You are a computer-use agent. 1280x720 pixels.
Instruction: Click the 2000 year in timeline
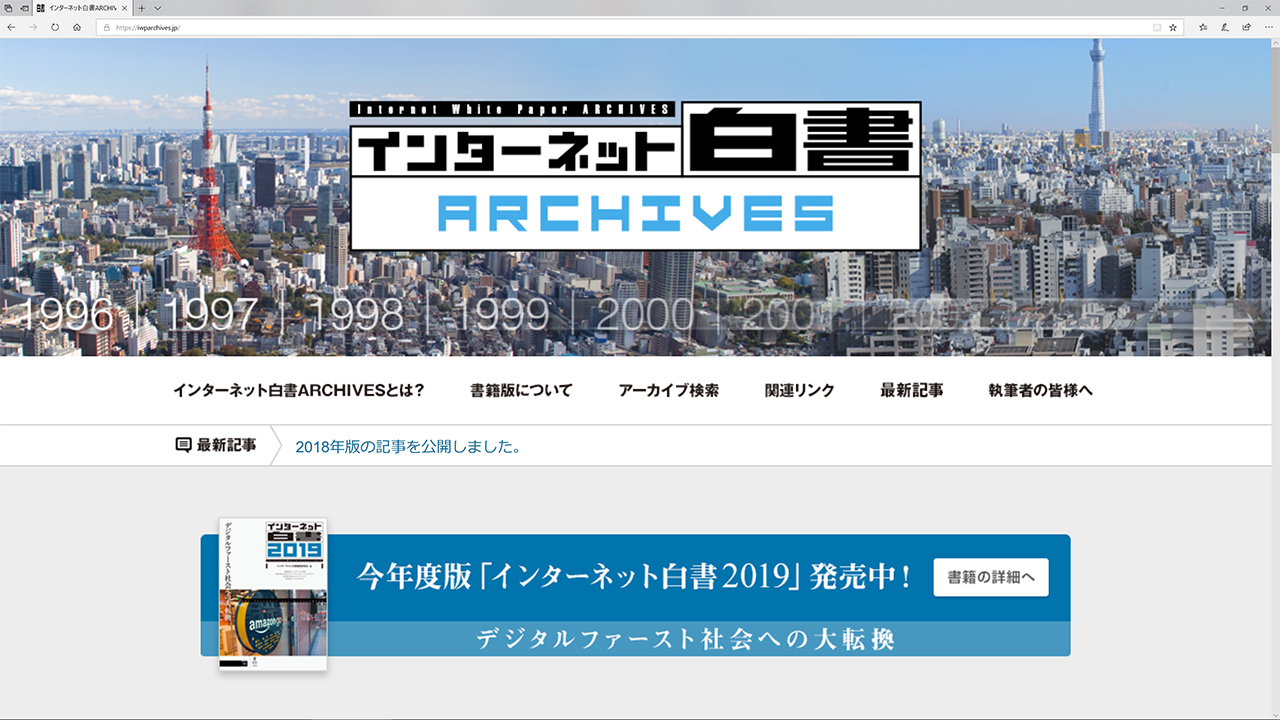click(x=645, y=314)
